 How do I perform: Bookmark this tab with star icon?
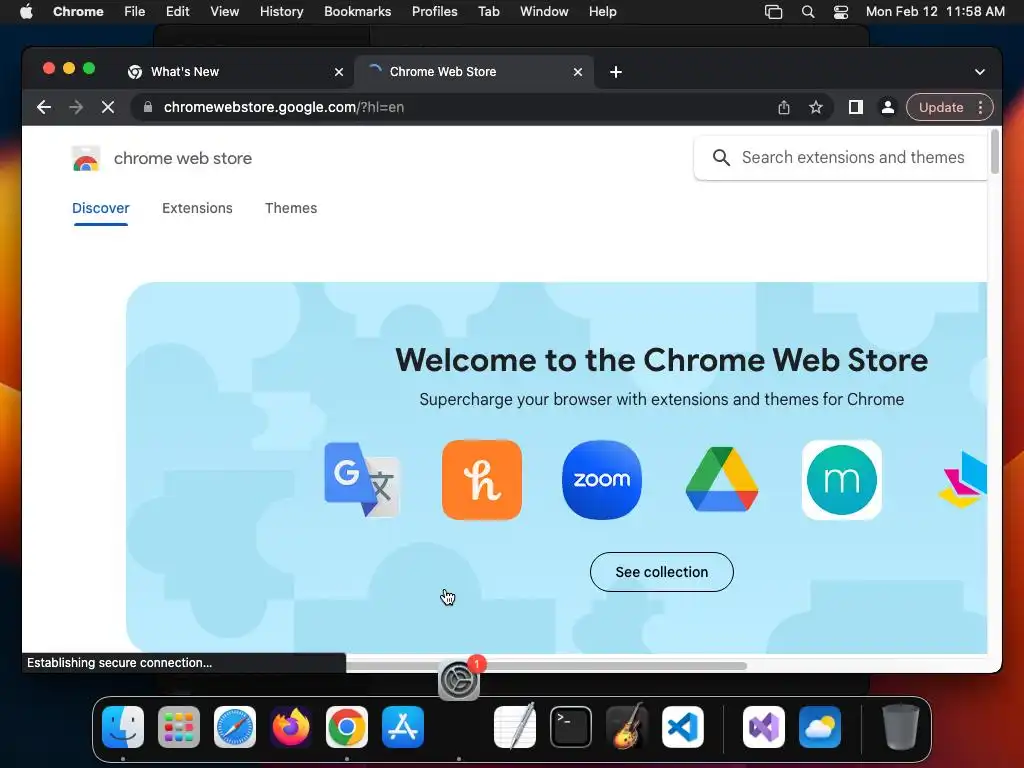[x=816, y=107]
